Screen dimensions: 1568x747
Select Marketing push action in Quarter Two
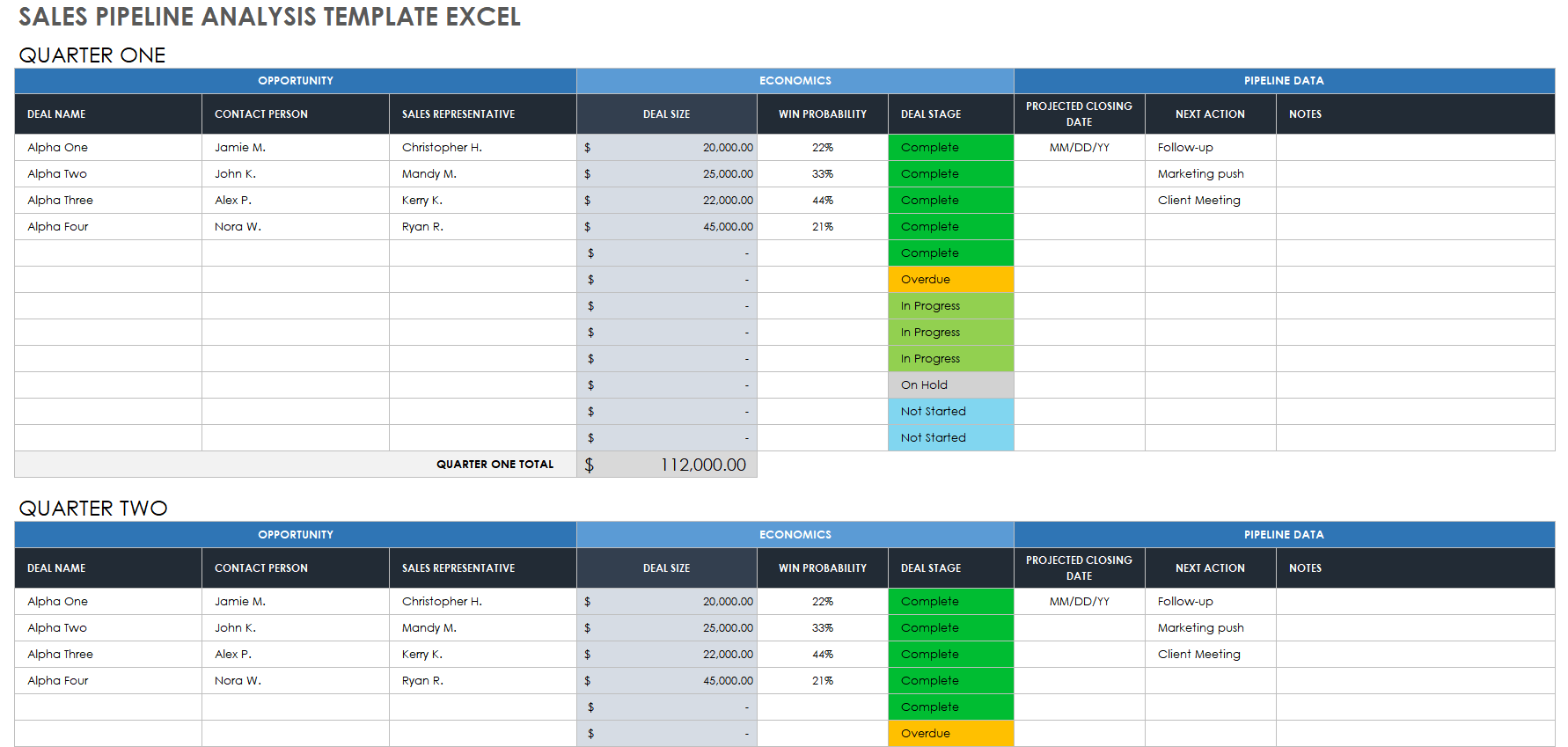coord(1200,628)
